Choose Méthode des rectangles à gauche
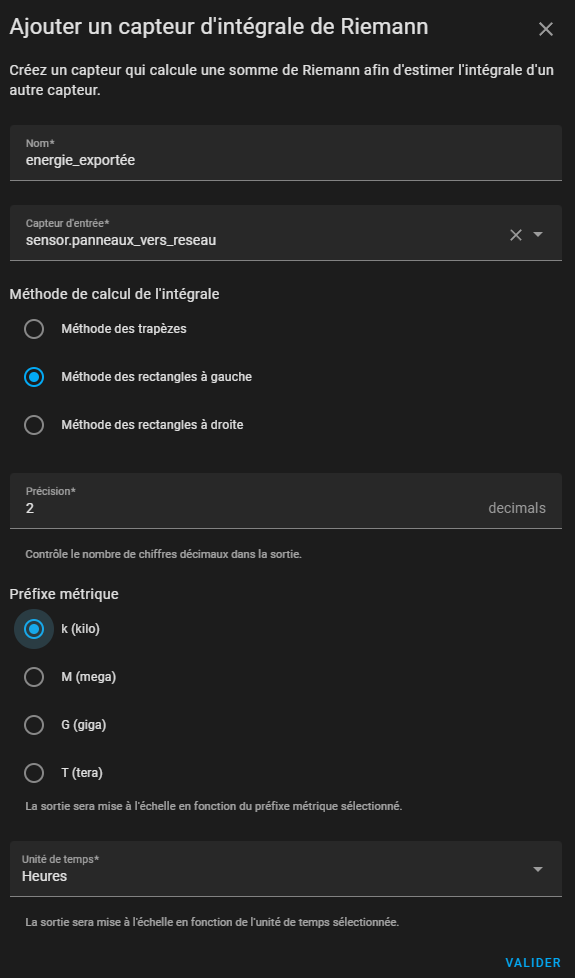This screenshot has height=978, width=575. tap(34, 377)
